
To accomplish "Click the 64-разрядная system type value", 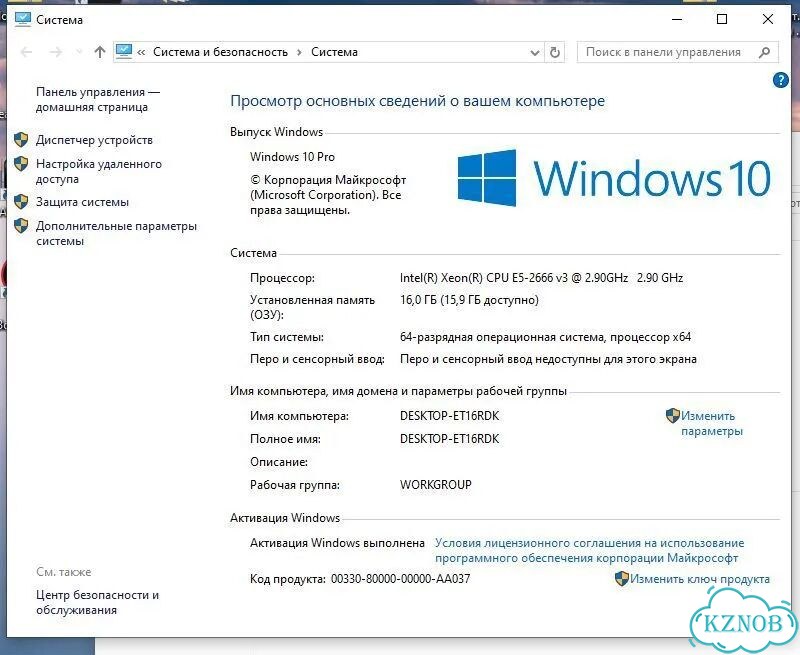I will 545,337.
